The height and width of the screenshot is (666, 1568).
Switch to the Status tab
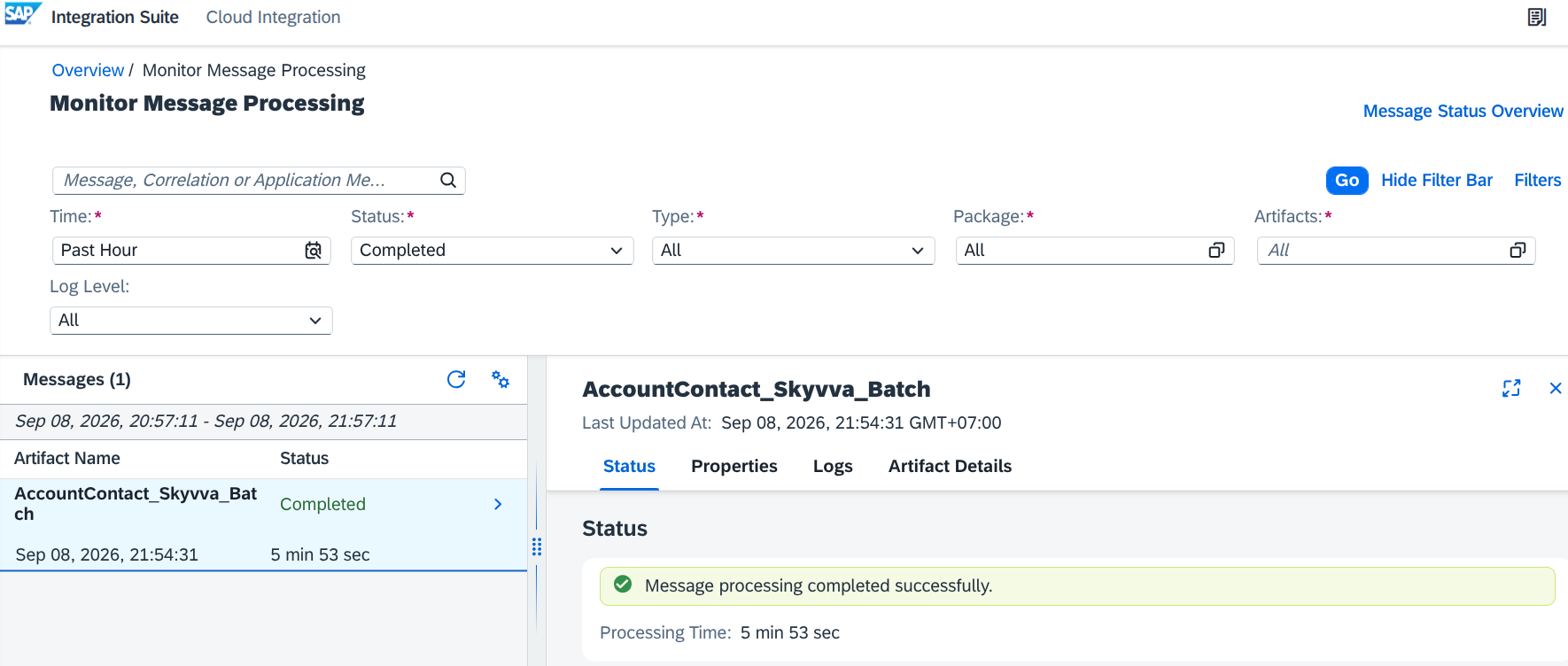click(x=629, y=466)
